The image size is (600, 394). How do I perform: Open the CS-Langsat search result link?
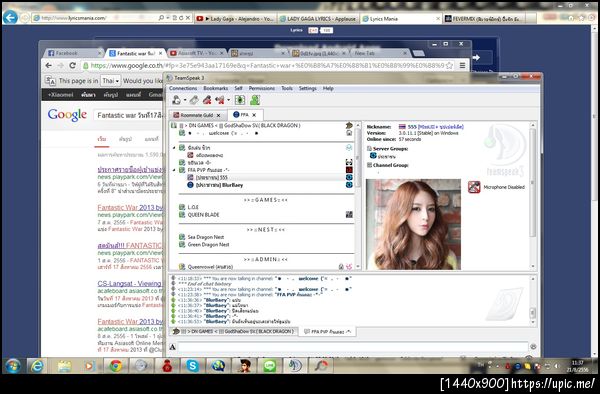click(130, 283)
